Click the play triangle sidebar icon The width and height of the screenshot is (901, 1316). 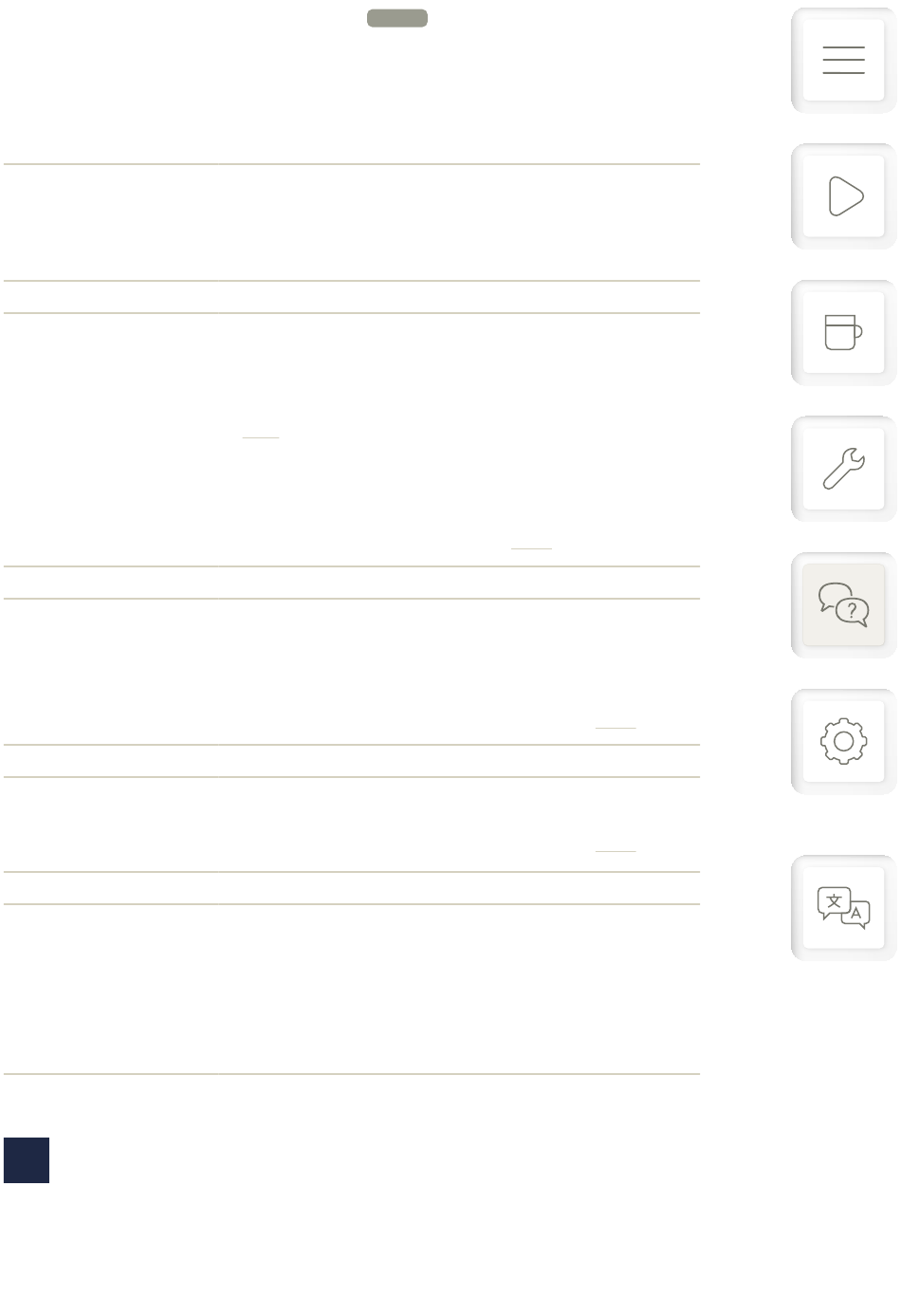(843, 196)
